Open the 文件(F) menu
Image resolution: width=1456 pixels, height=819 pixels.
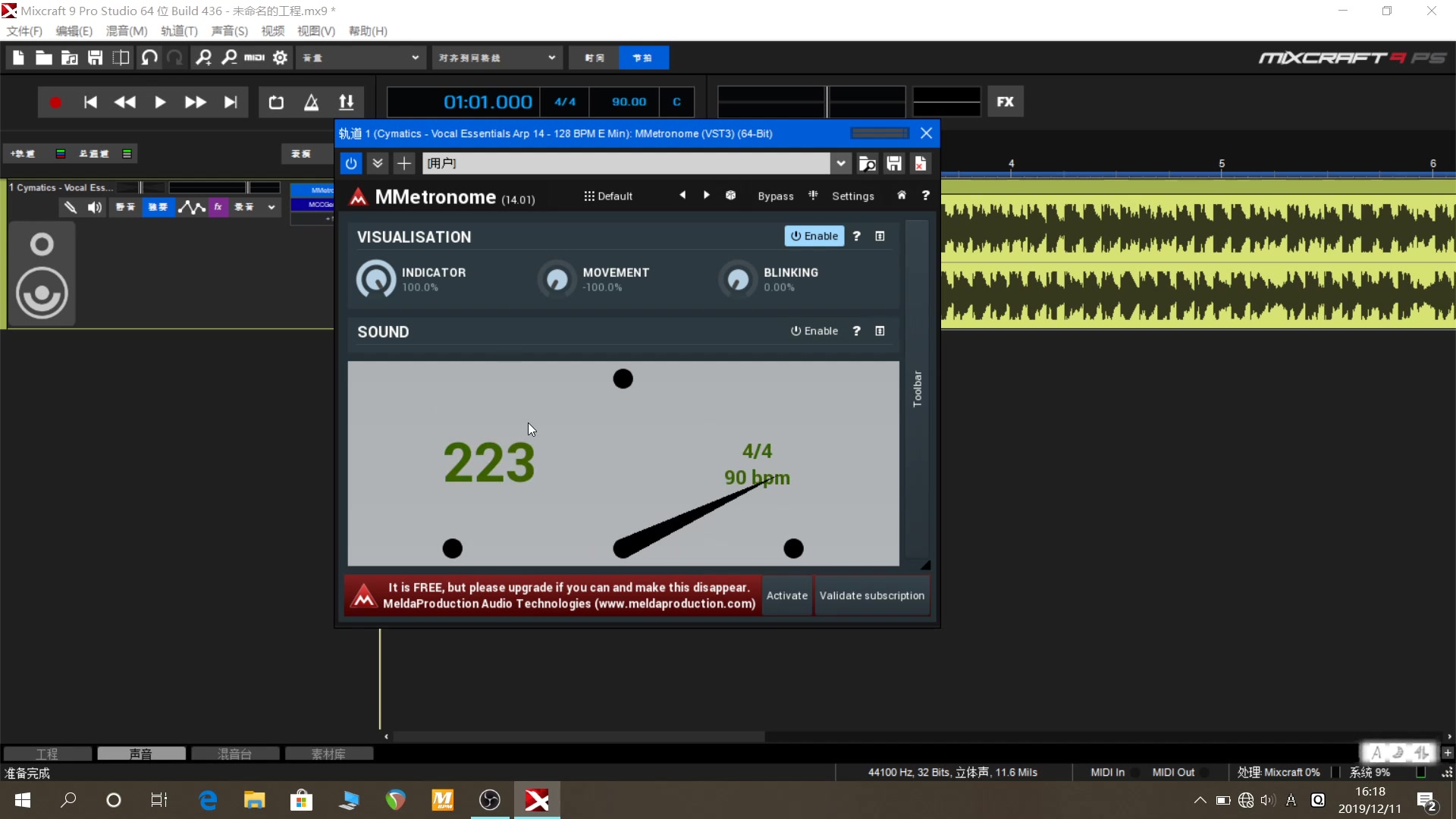click(x=24, y=31)
